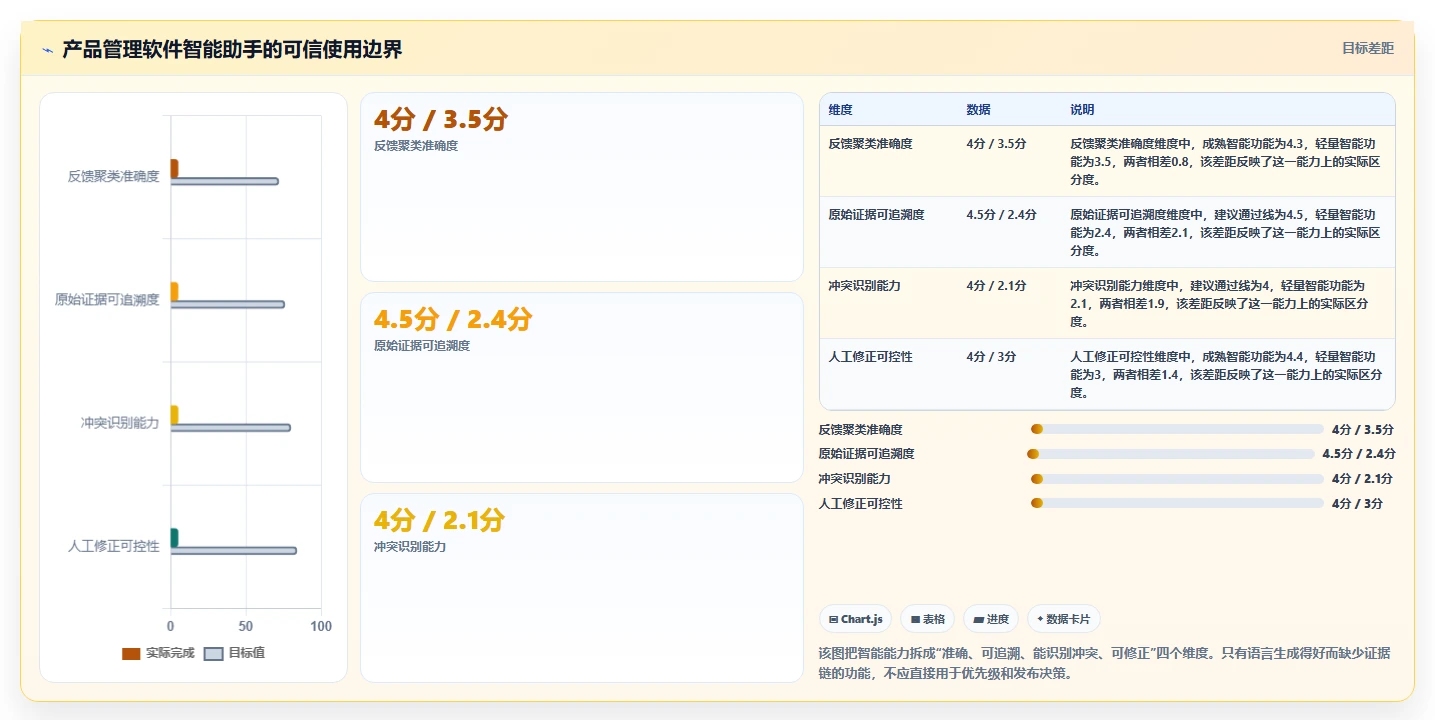Image resolution: width=1435 pixels, height=720 pixels.
Task: Click the target bar for 冲突识别能力
Action: pos(230,428)
